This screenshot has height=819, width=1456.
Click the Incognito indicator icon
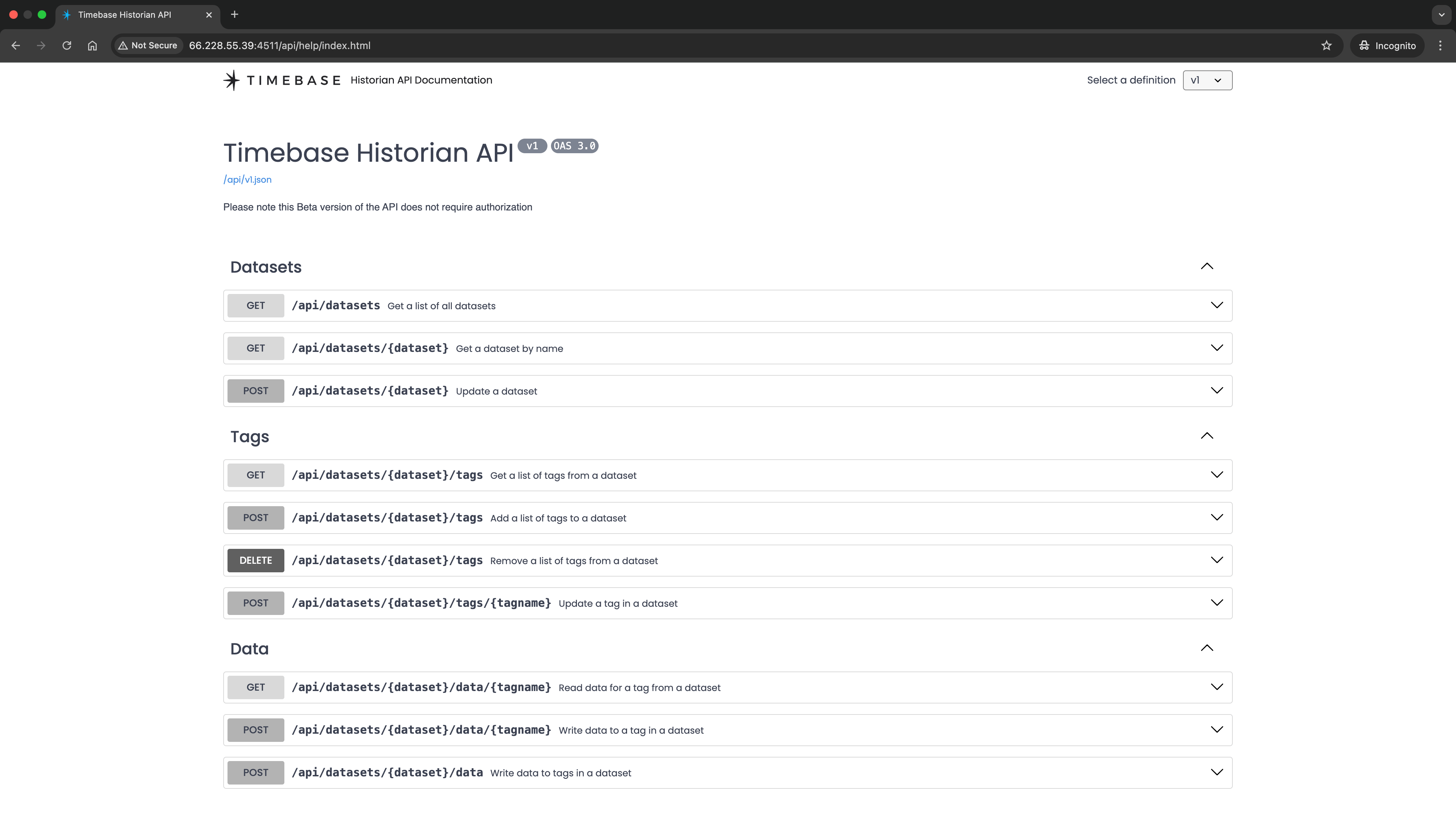[x=1364, y=45]
